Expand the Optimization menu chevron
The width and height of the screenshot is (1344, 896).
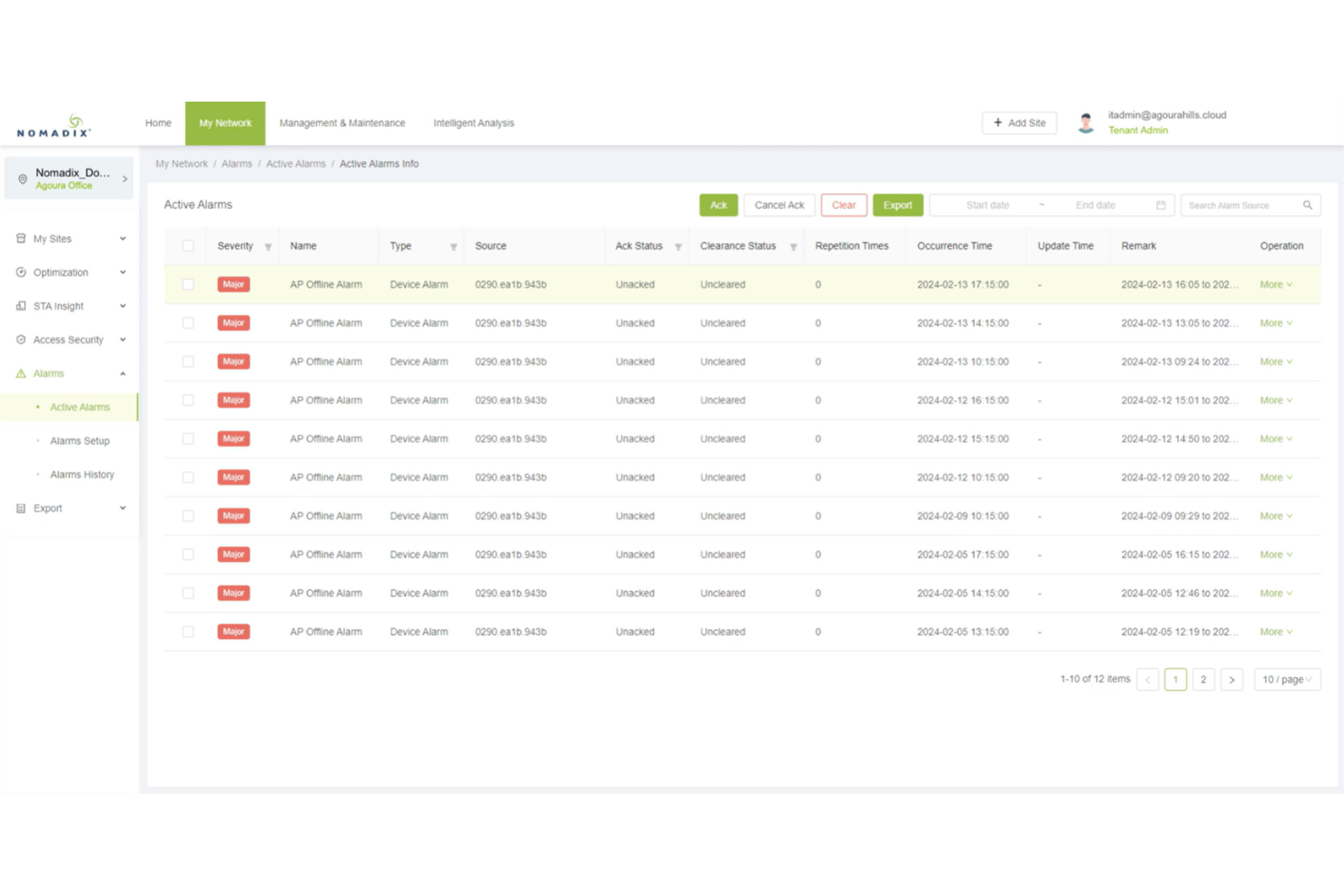(x=123, y=272)
